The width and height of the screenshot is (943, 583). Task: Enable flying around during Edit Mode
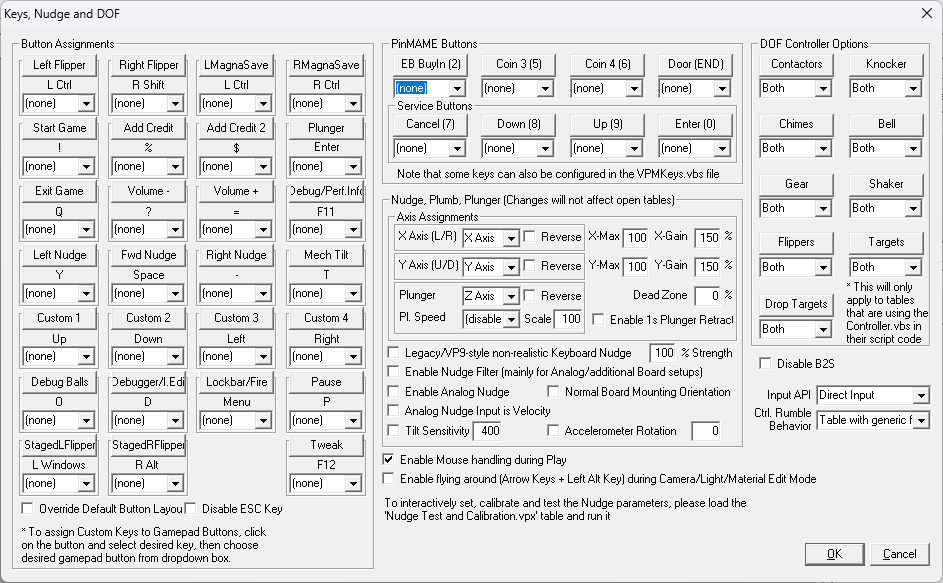point(389,479)
